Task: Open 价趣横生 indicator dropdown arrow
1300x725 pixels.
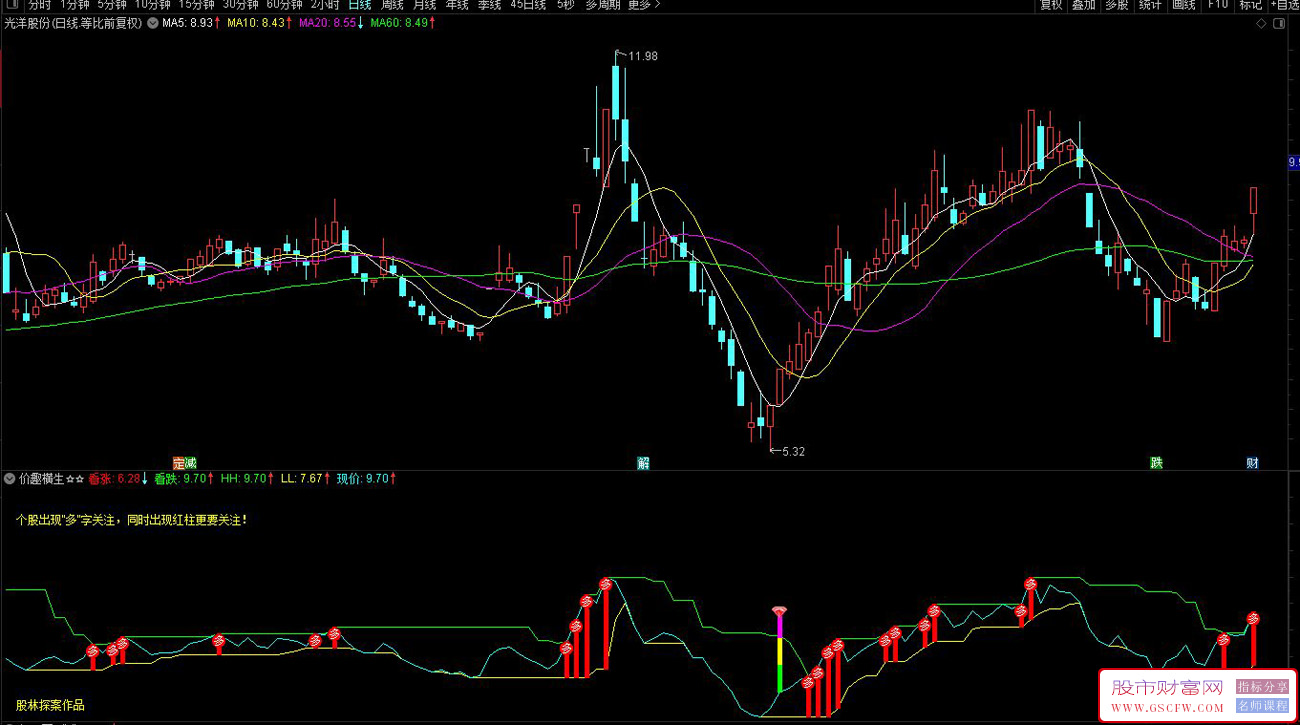Action: tap(10, 478)
